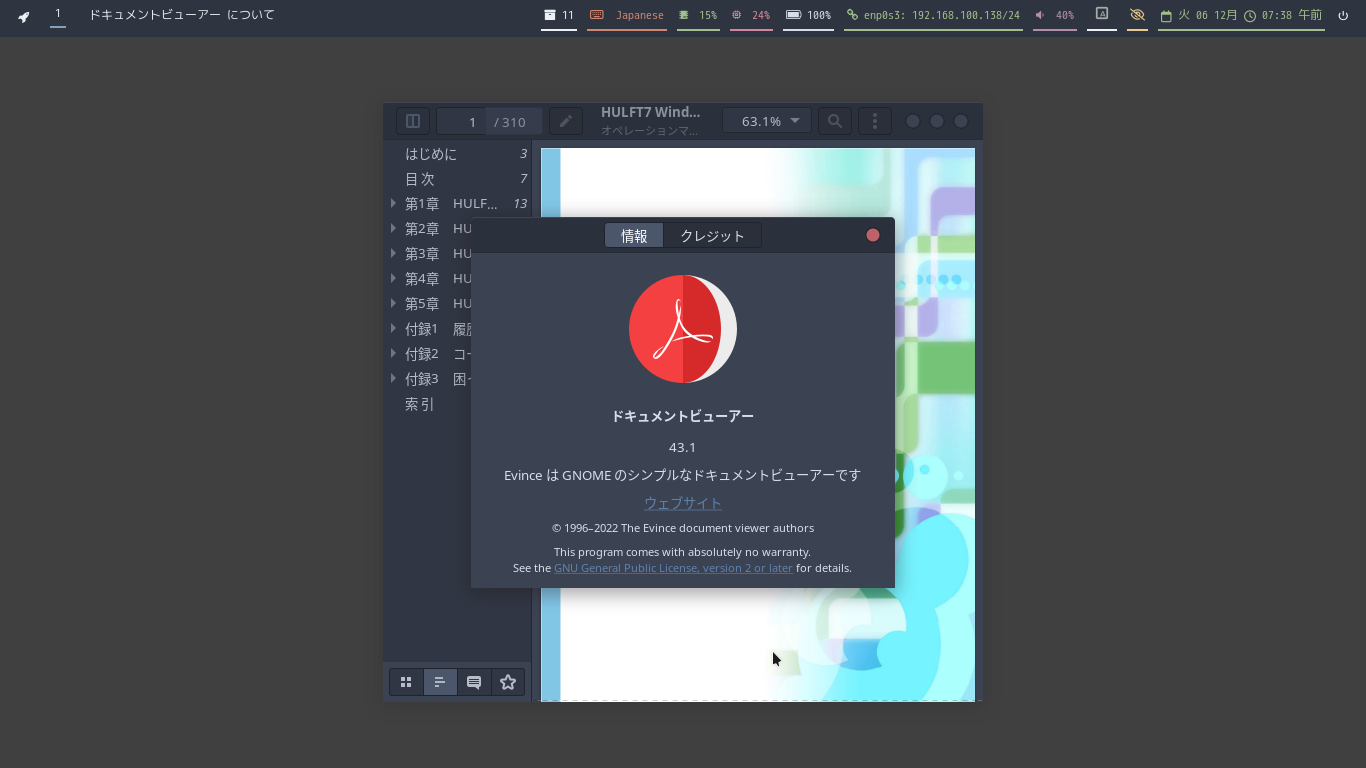Viewport: 1366px width, 768px height.
Task: Expand 第3章 outline entry
Action: point(394,253)
